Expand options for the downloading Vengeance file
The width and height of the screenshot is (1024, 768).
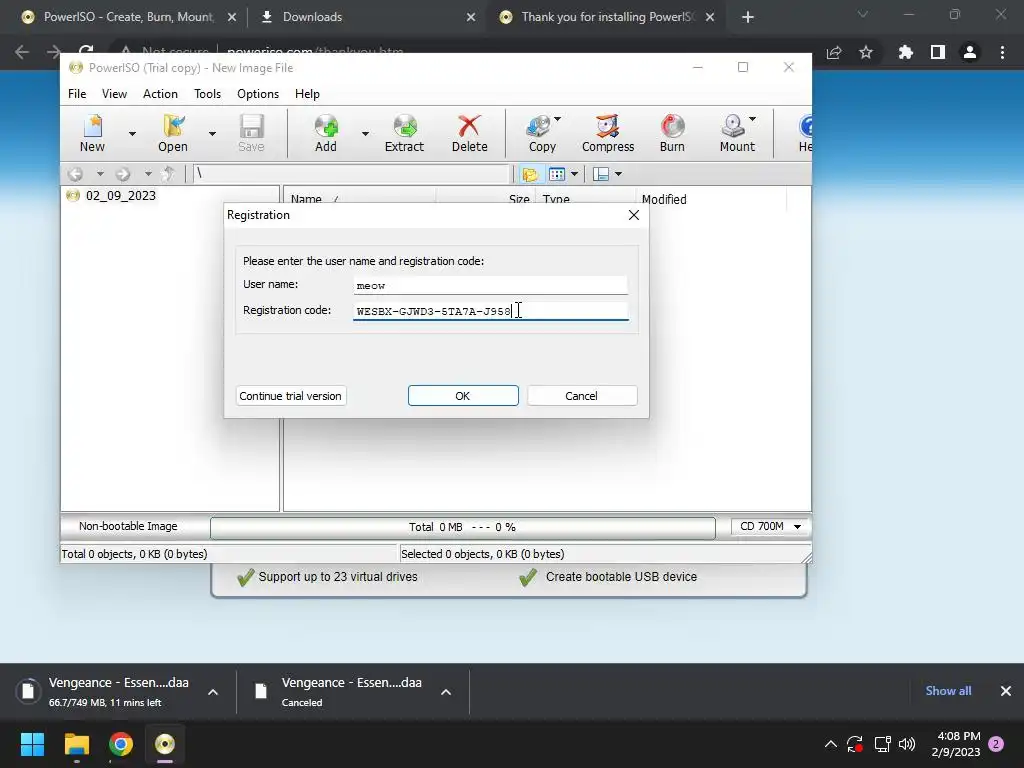[213, 692]
